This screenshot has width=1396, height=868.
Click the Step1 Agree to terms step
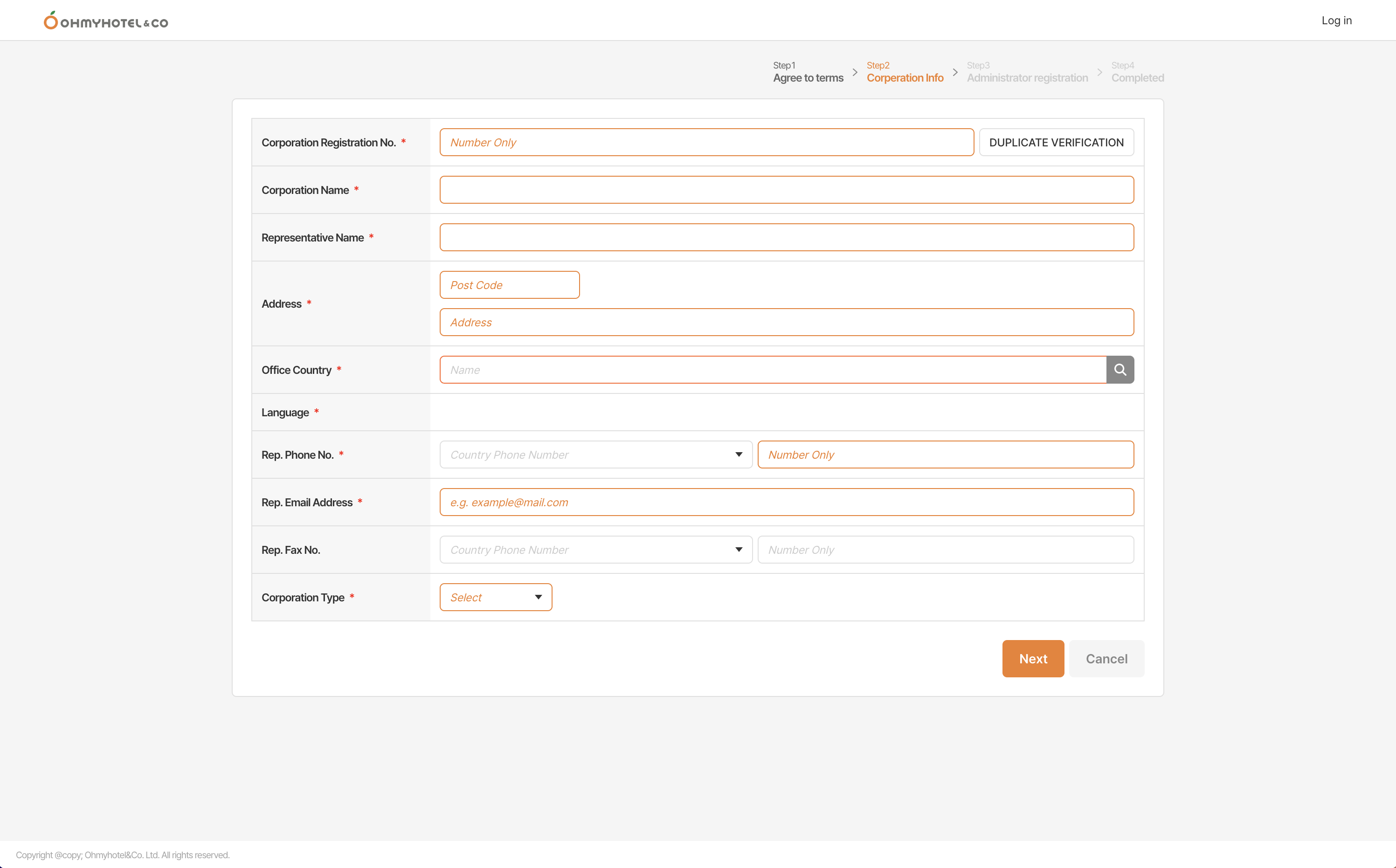click(808, 72)
